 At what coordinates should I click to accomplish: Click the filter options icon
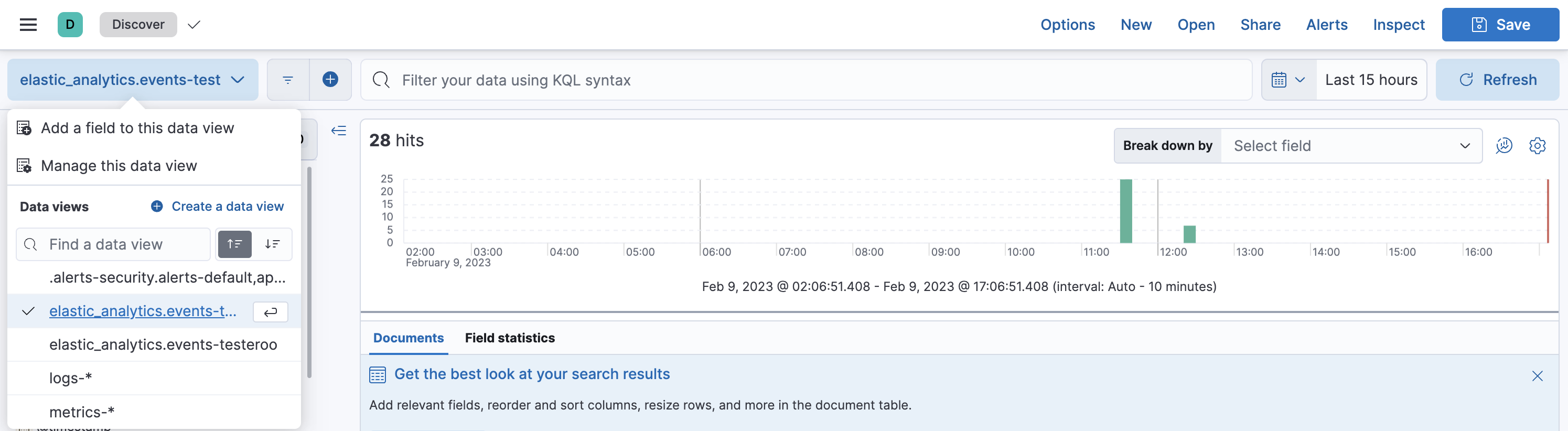pos(288,80)
